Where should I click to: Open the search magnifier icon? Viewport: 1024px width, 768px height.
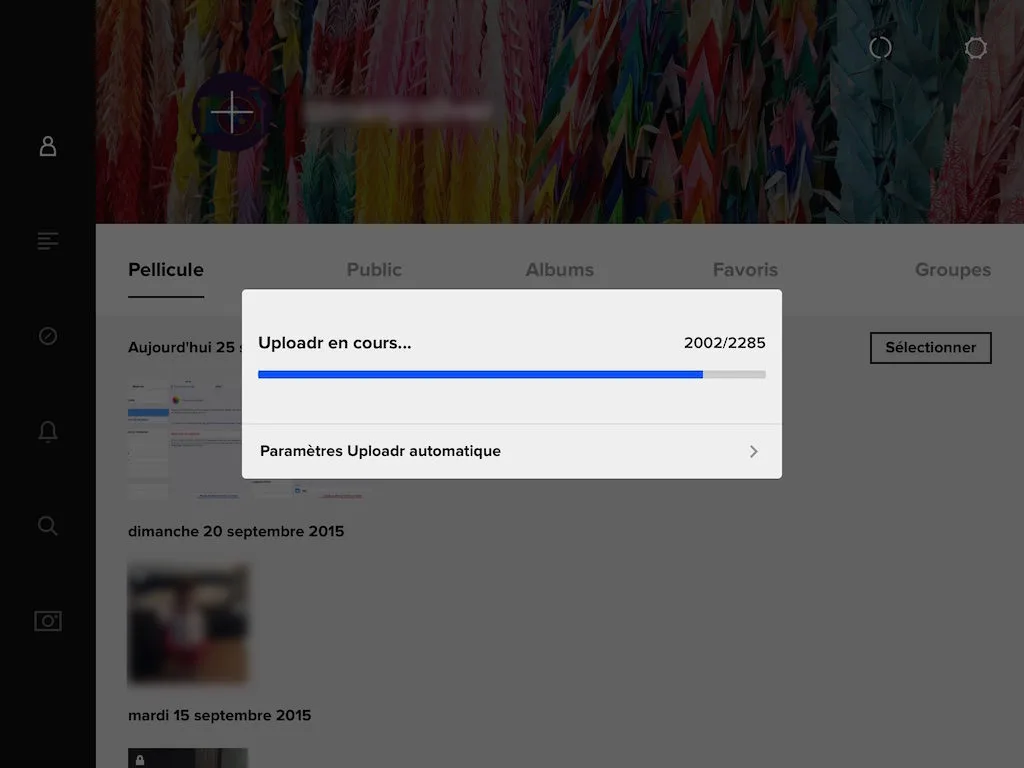click(x=48, y=526)
